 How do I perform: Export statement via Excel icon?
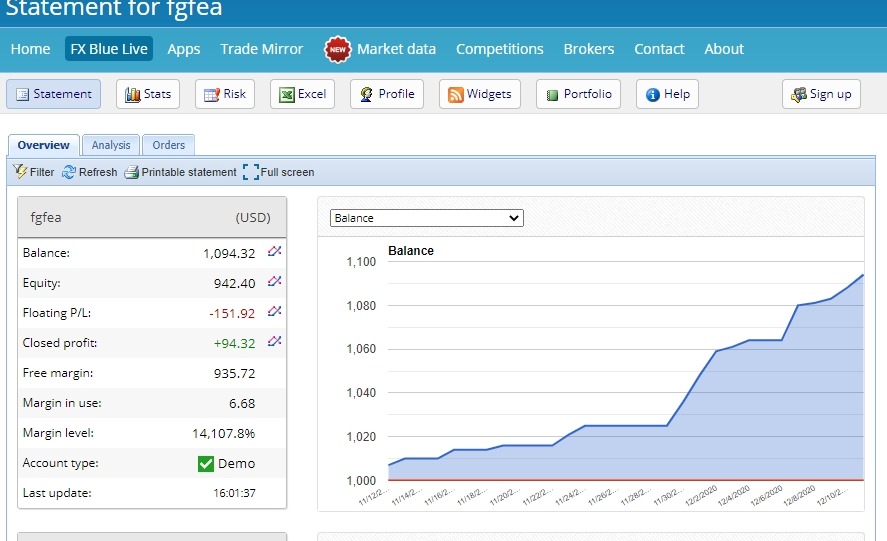point(287,94)
